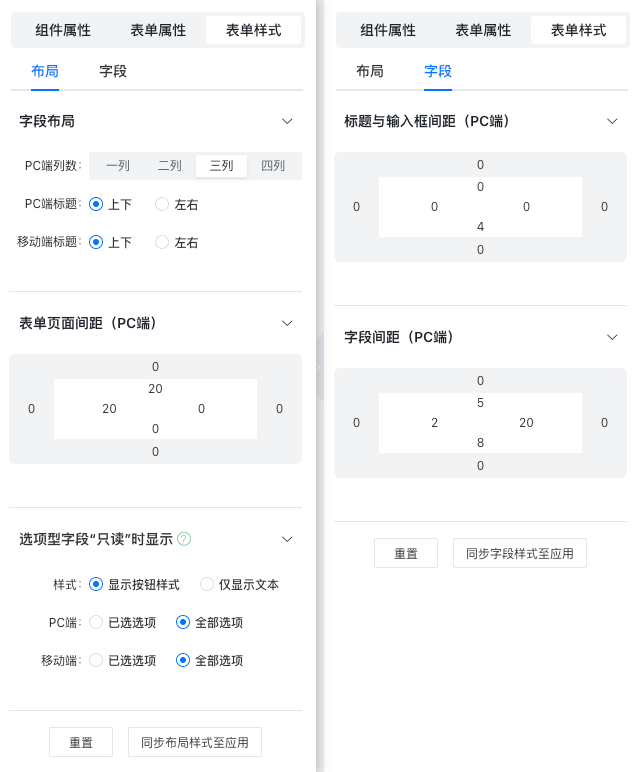Select 左右 for PC端标题

point(162,204)
